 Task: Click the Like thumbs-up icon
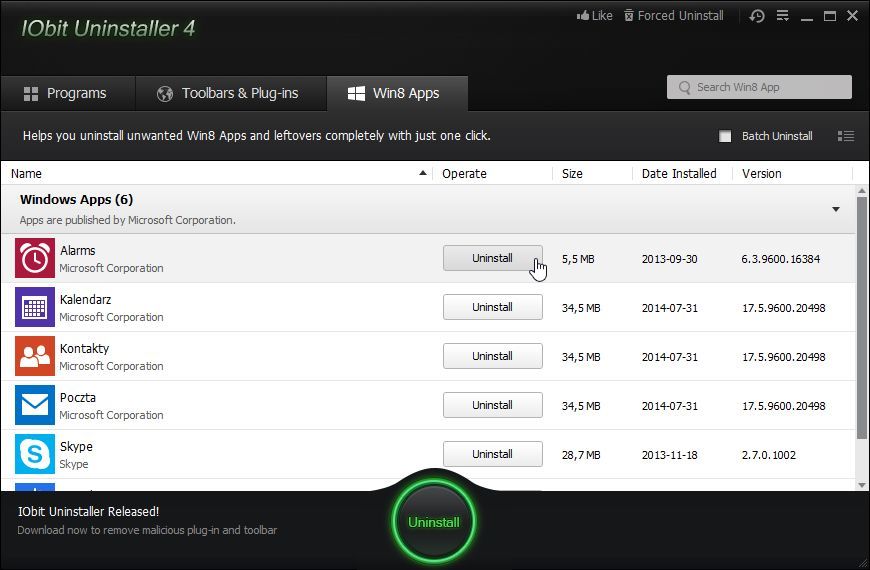pyautogui.click(x=583, y=16)
